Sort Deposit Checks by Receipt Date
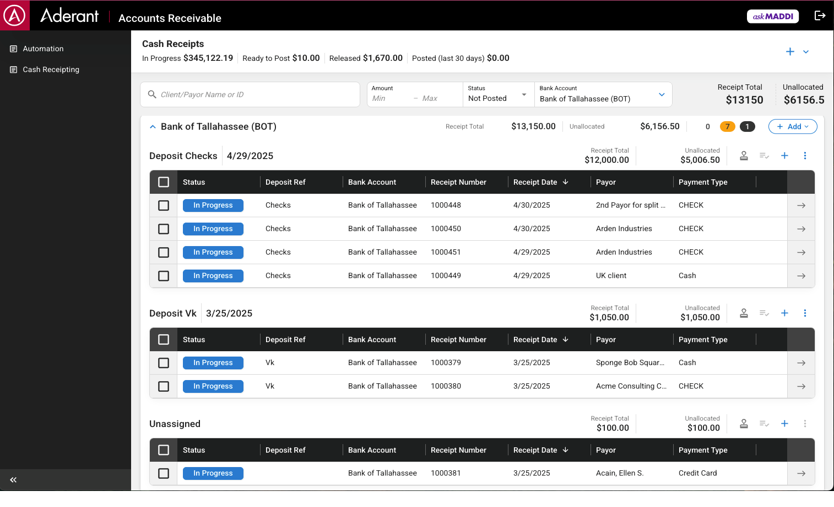Screen dimensions: 834x507 pos(540,182)
